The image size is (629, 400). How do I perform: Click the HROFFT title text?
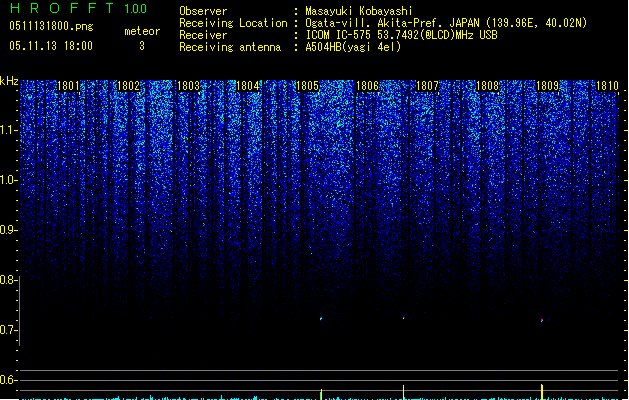(62, 8)
